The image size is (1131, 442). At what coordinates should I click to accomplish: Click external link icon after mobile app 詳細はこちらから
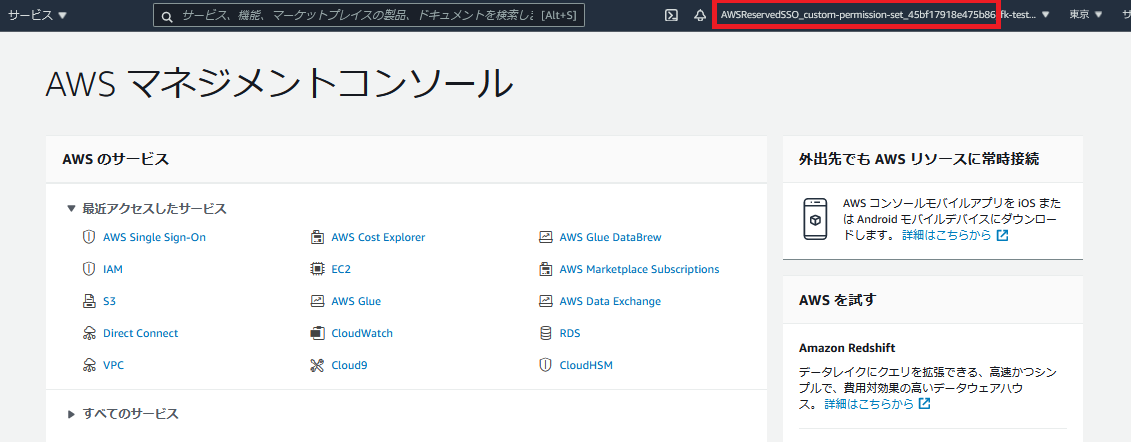[x=1002, y=235]
